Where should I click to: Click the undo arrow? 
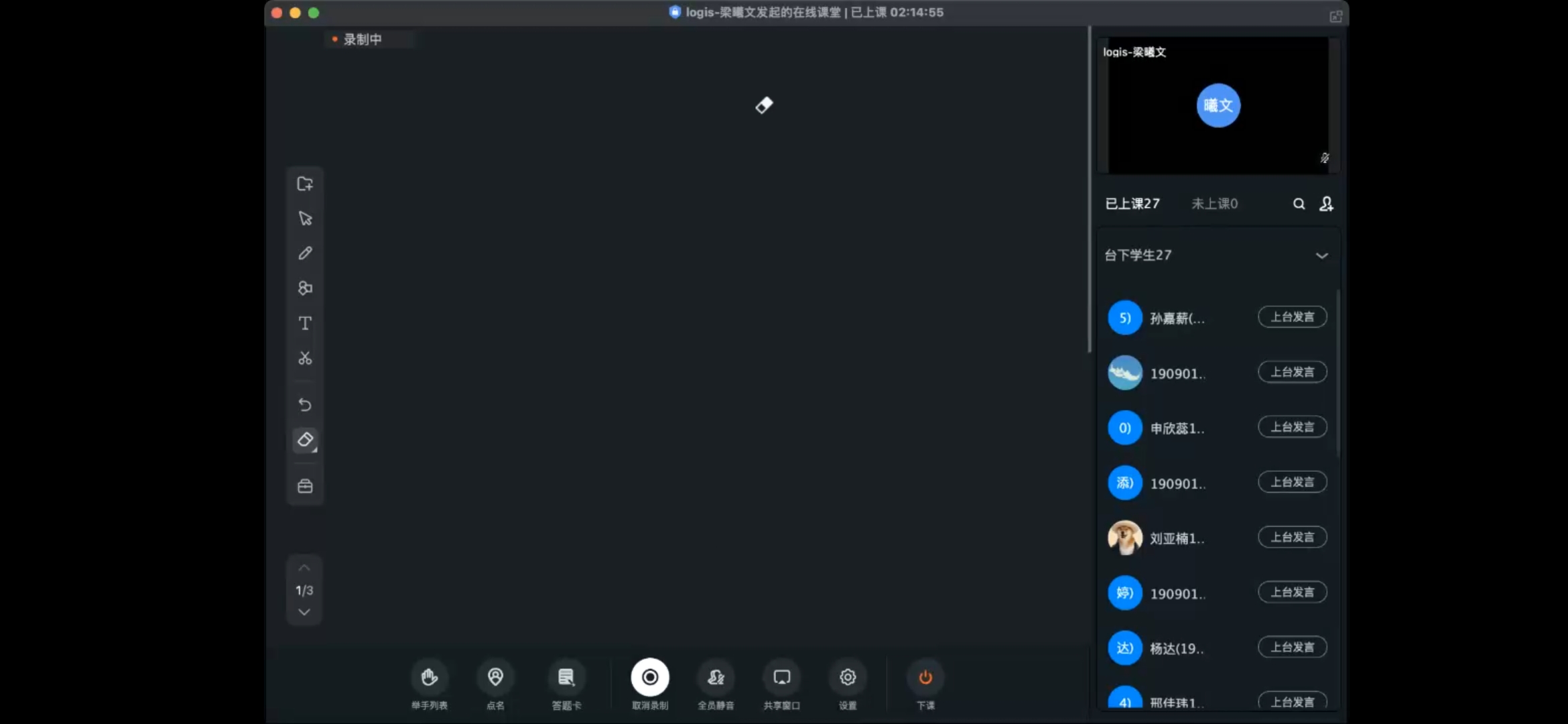pos(305,405)
